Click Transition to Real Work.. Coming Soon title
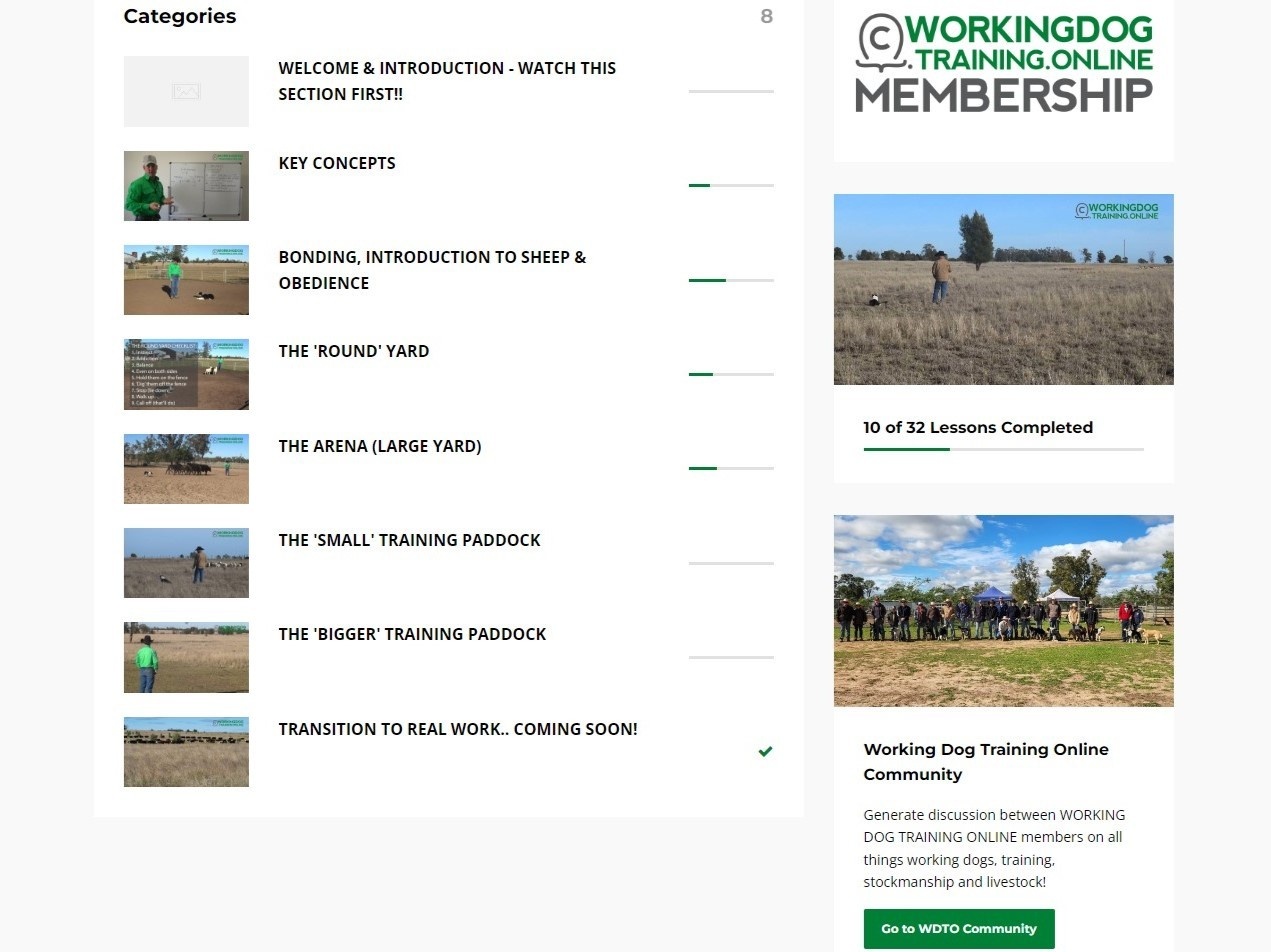 (x=458, y=729)
